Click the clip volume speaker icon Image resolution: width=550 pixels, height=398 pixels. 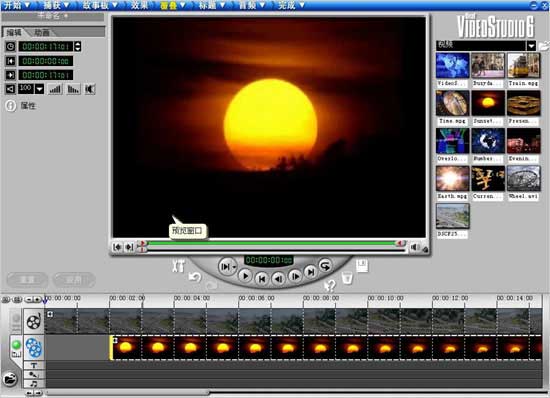click(x=11, y=89)
